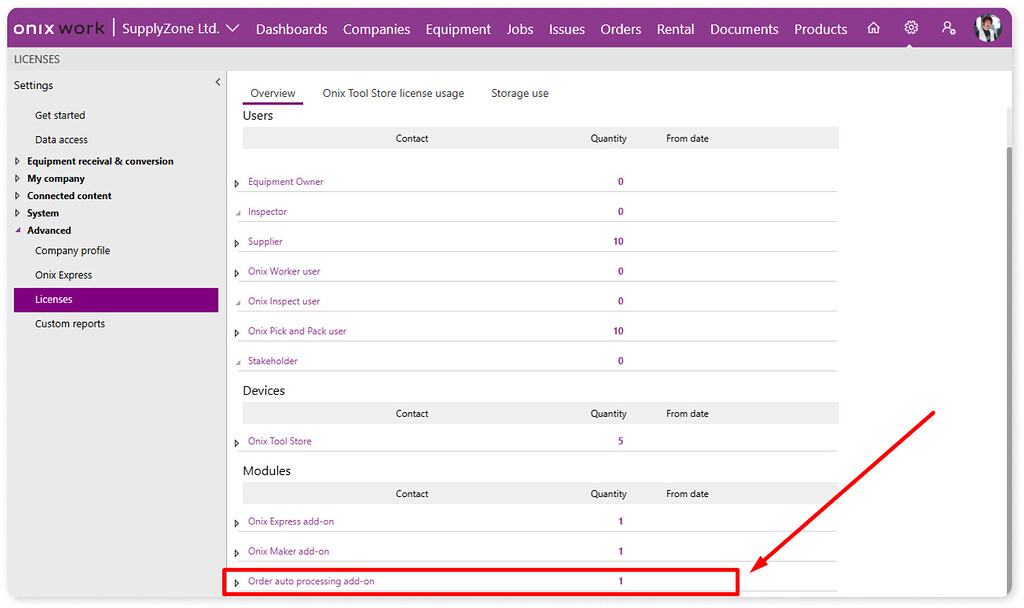The height and width of the screenshot is (608, 1024).
Task: Open the SupplyZone Ltd. company selector
Action: pyautogui.click(x=180, y=29)
